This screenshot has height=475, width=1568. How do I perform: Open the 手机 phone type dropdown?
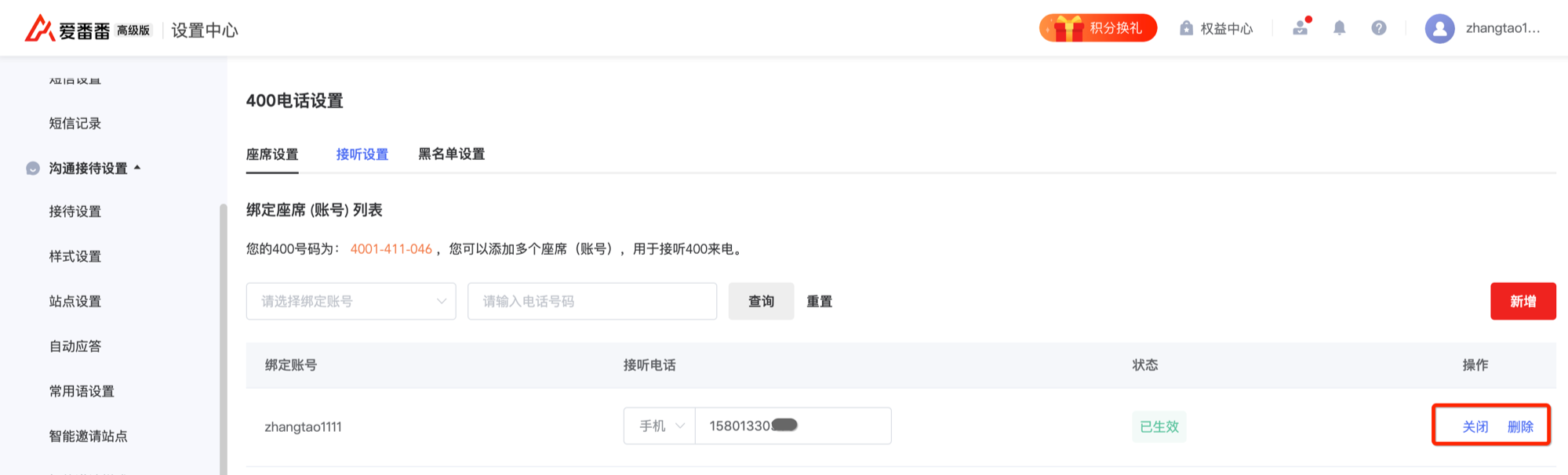pyautogui.click(x=660, y=426)
